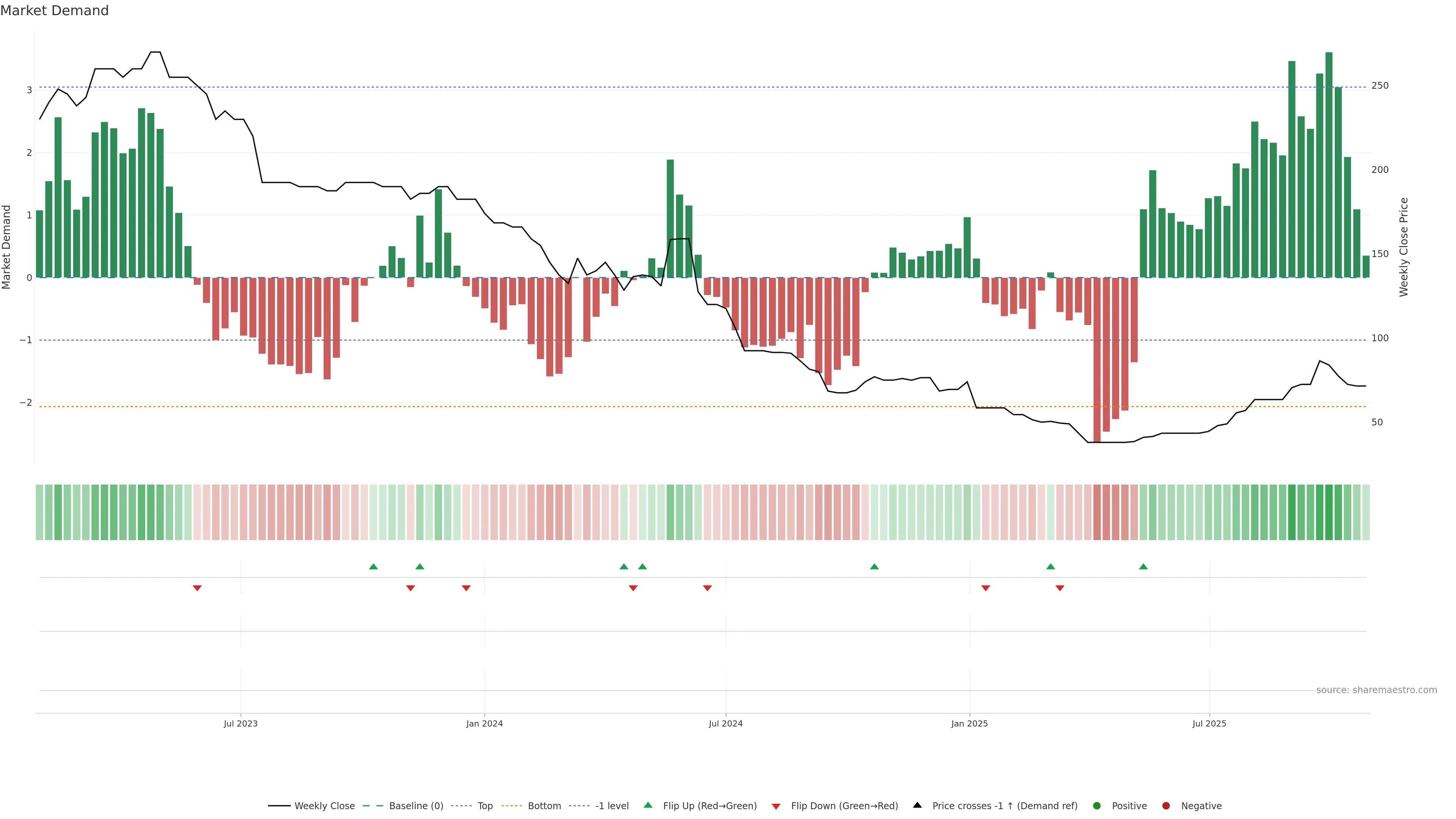Click the Jul 2023 x-axis label
Screen dimensions: 1456x819
[240, 723]
